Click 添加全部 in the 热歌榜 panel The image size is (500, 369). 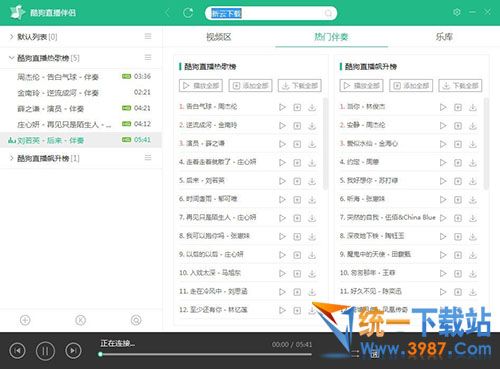[x=250, y=85]
